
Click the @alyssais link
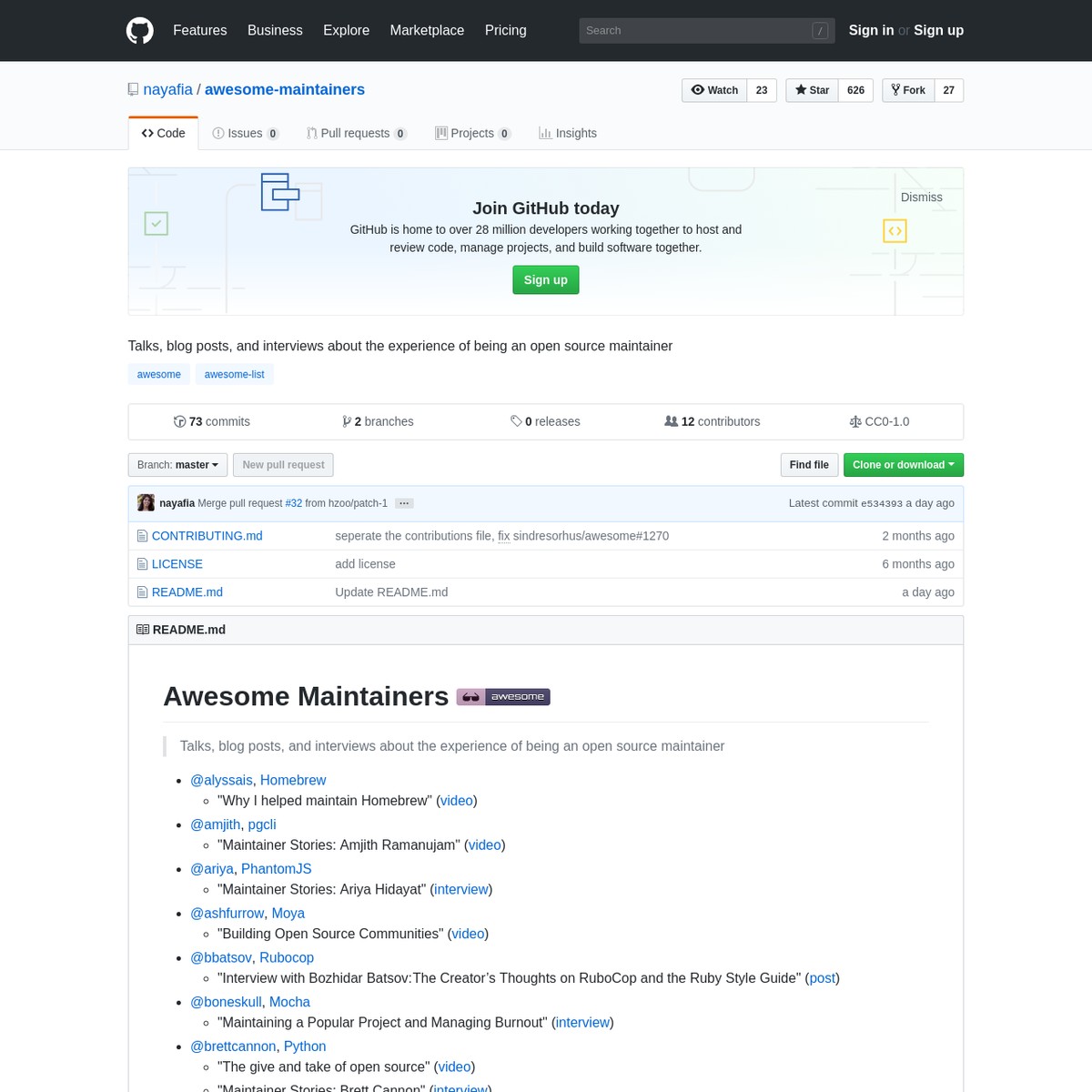pyautogui.click(x=221, y=780)
